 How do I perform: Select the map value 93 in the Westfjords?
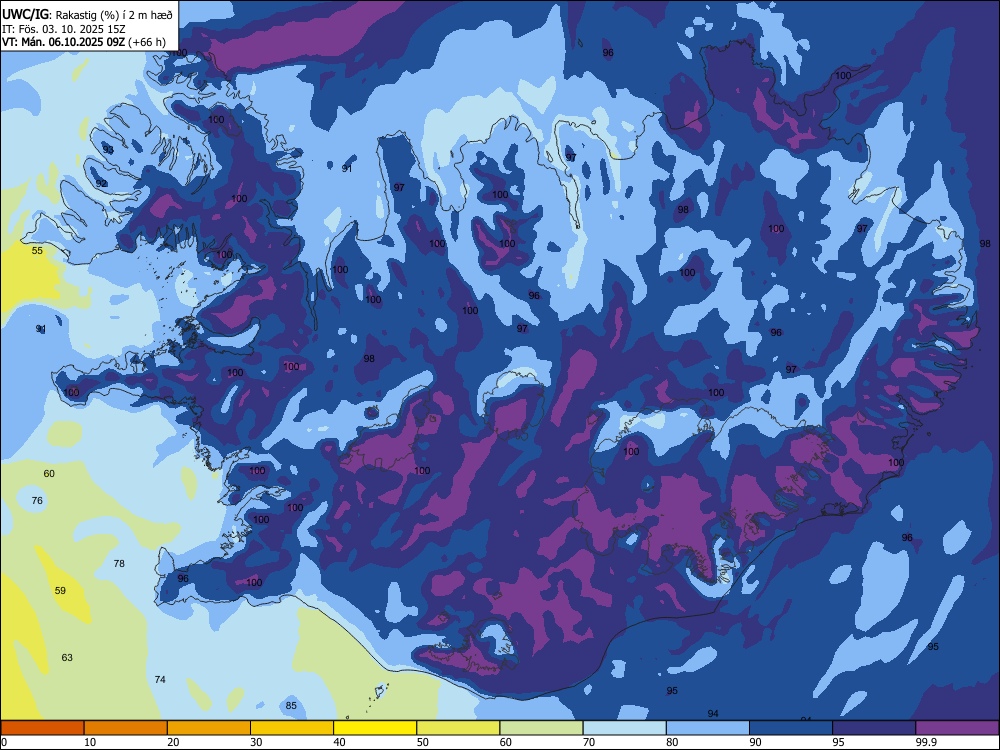(x=108, y=150)
